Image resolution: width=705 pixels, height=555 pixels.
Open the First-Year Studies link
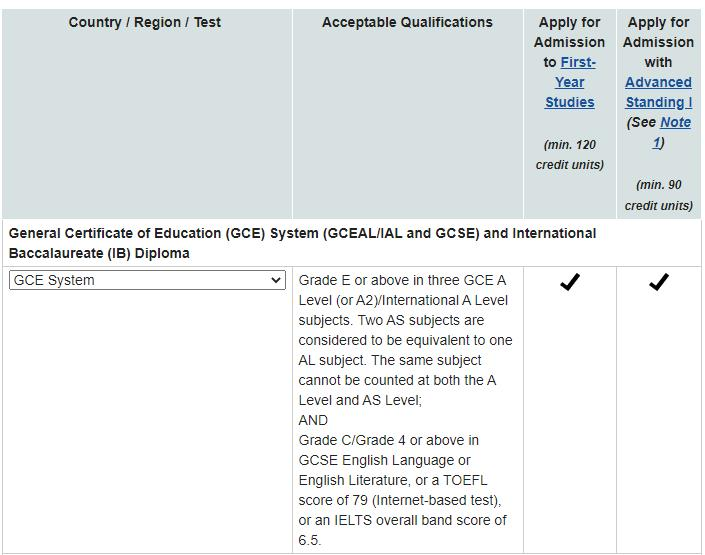(x=570, y=82)
